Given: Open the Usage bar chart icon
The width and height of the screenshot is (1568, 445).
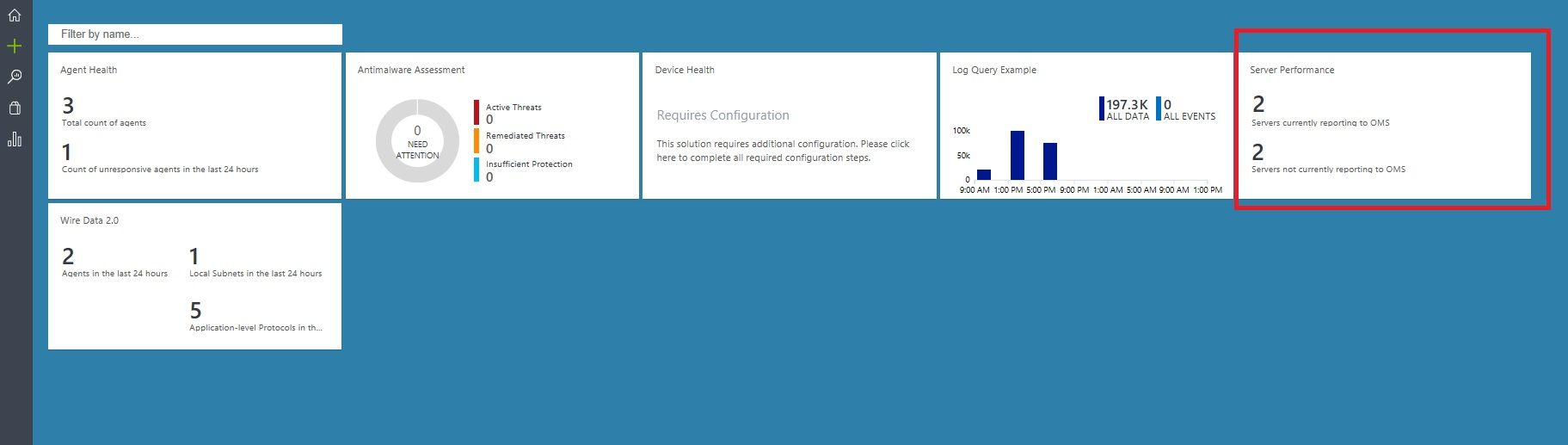Looking at the screenshot, I should click(15, 139).
